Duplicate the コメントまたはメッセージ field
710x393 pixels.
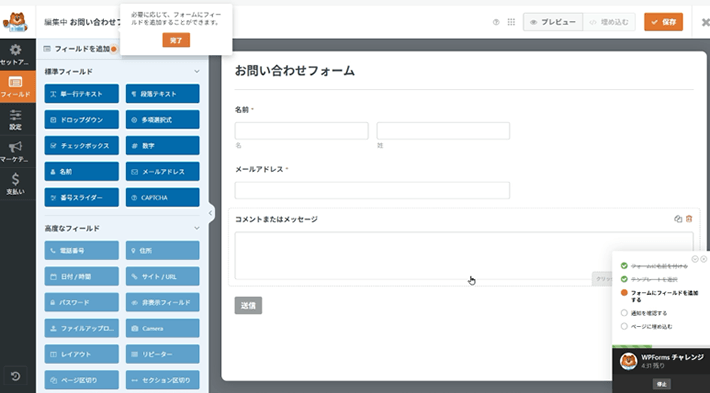pyautogui.click(x=678, y=219)
